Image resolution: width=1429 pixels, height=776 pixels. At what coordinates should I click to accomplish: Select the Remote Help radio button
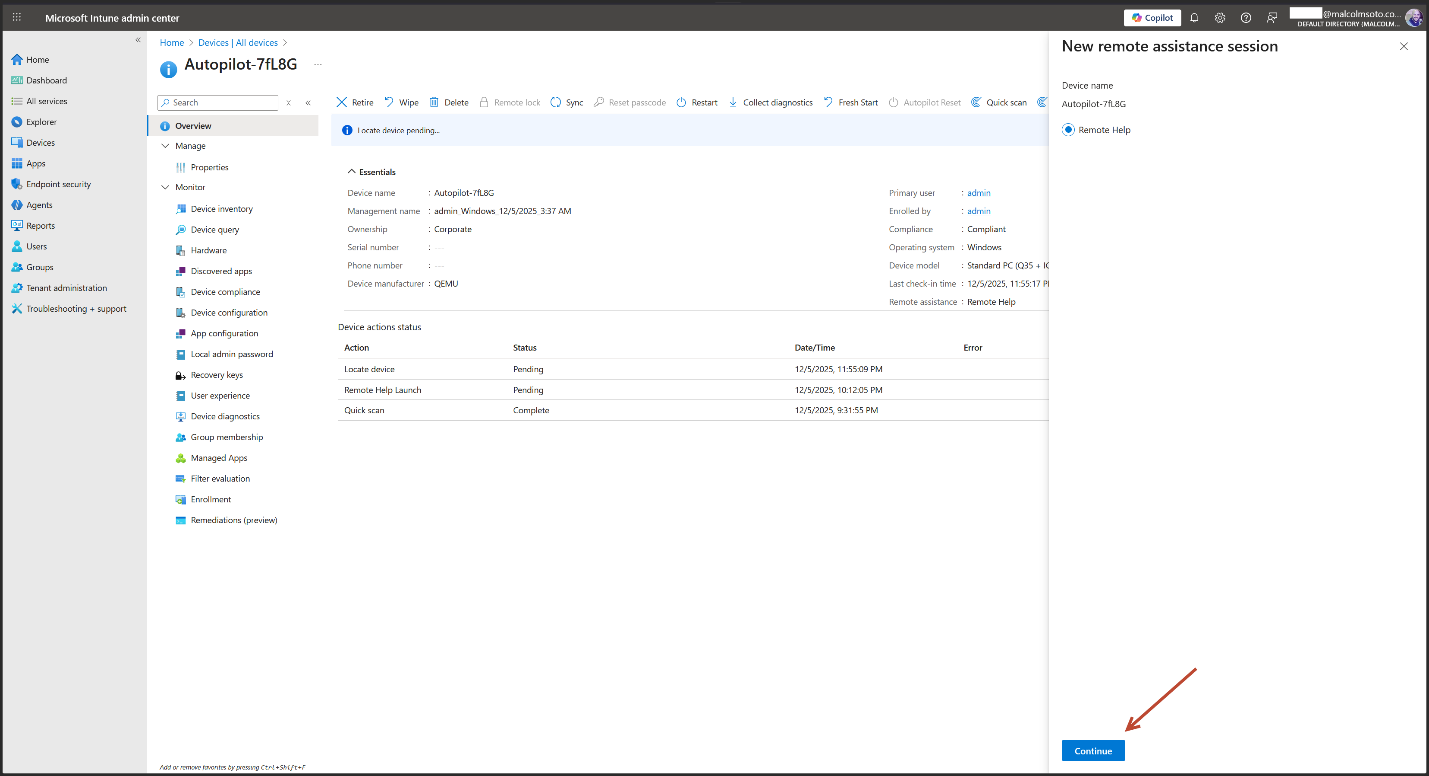coord(1069,130)
